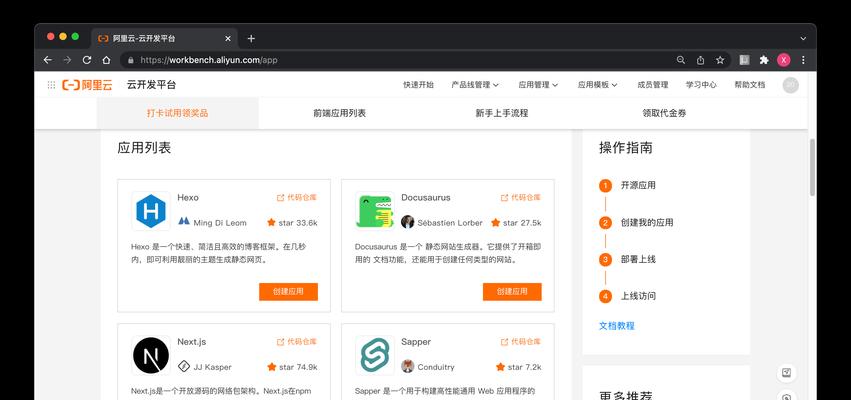Open Sapper 代码仓库 link

[x=520, y=342]
